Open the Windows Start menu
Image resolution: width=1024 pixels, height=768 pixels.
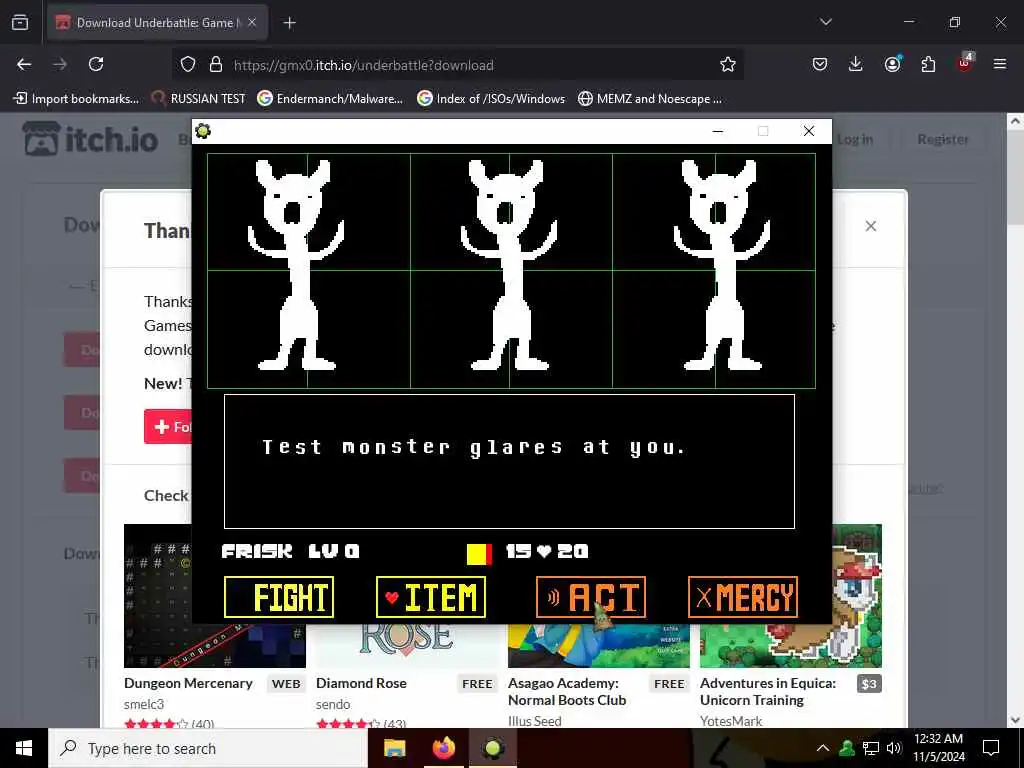pyautogui.click(x=24, y=748)
